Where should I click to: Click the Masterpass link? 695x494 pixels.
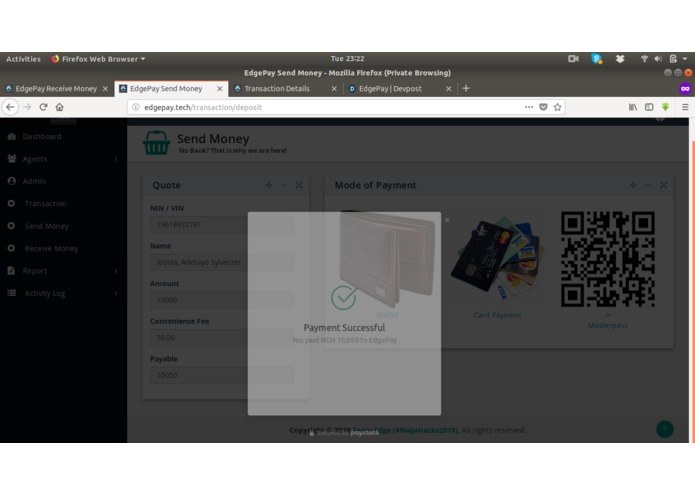click(608, 325)
